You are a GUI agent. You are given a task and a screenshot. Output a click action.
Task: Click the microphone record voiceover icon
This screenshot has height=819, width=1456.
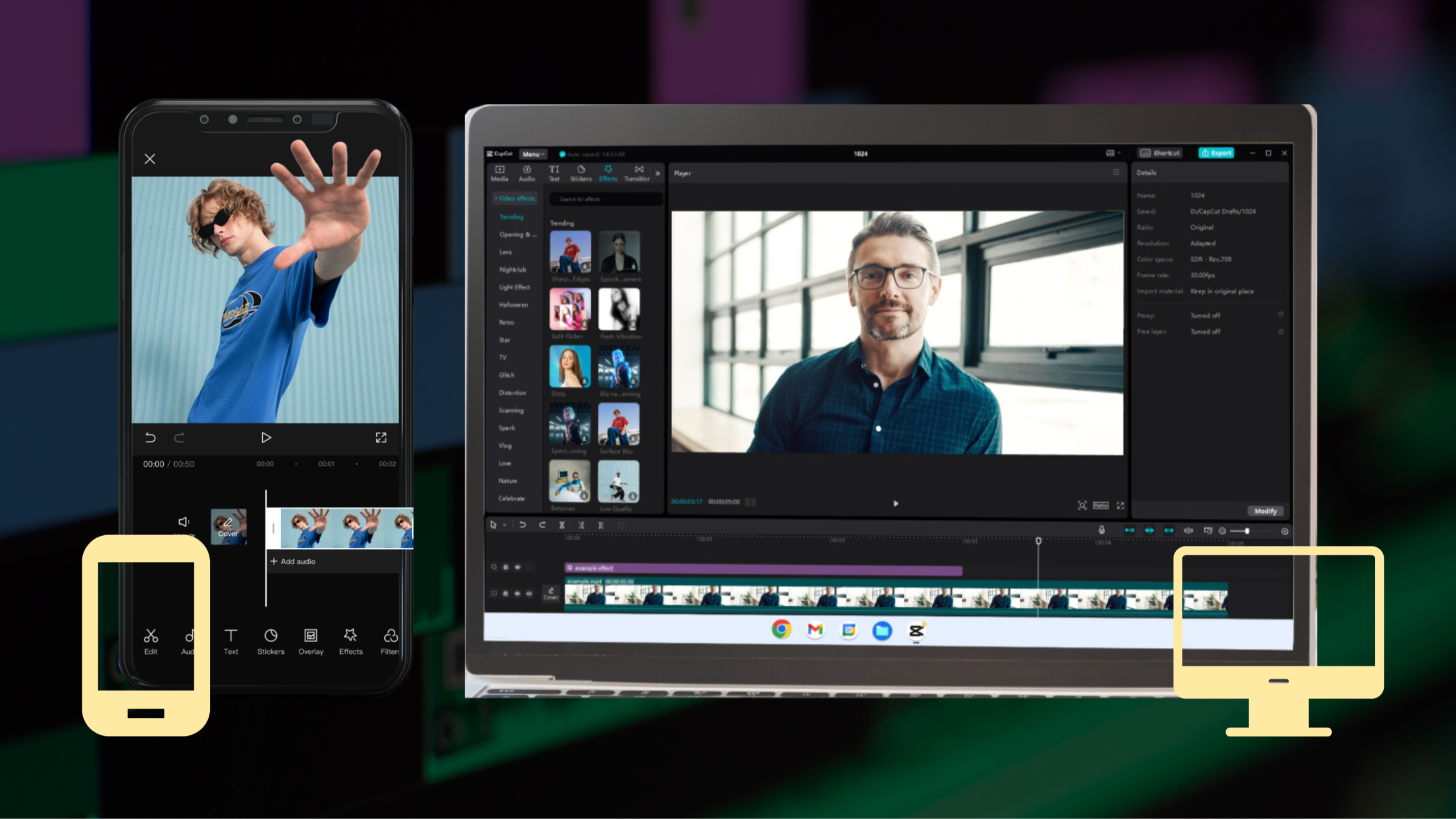(1102, 530)
